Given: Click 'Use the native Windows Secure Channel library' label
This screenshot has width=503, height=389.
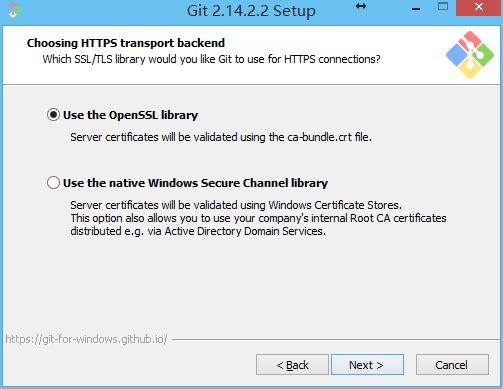Looking at the screenshot, I should coord(195,183).
